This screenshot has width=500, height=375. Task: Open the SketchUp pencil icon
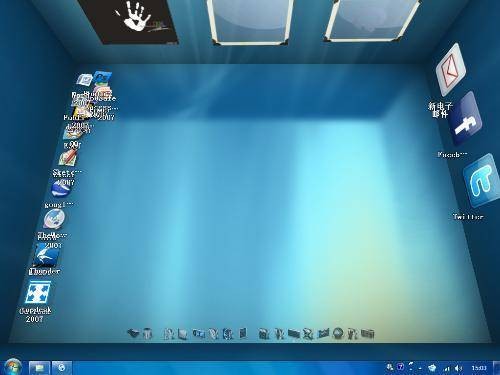(68, 158)
